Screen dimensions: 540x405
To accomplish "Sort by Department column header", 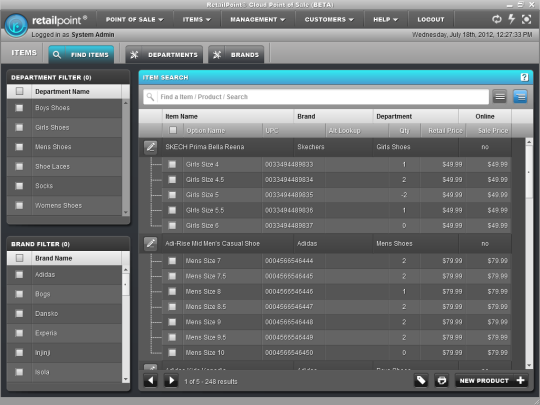I will coord(416,116).
